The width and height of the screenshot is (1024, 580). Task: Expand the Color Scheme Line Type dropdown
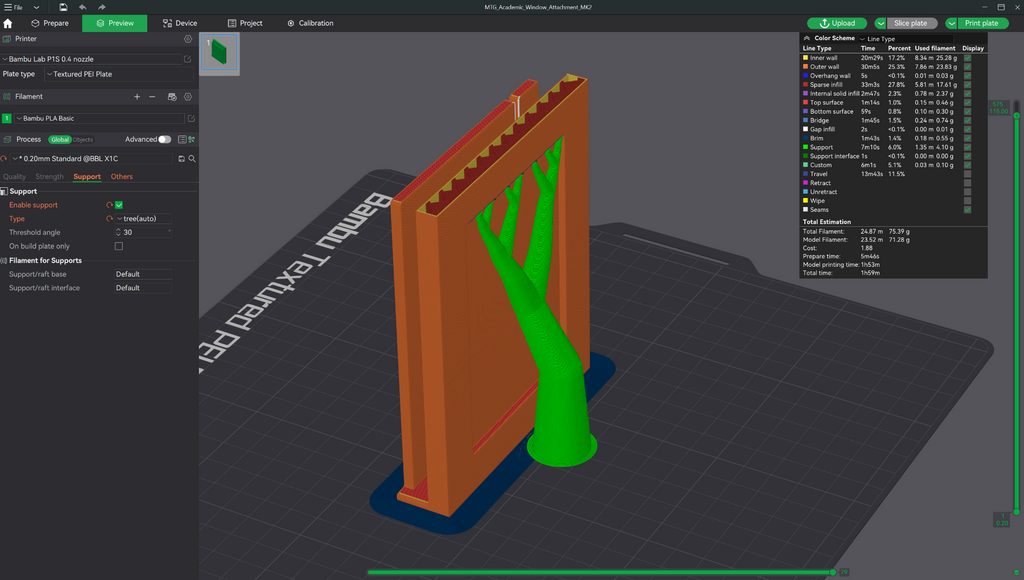[x=908, y=39]
